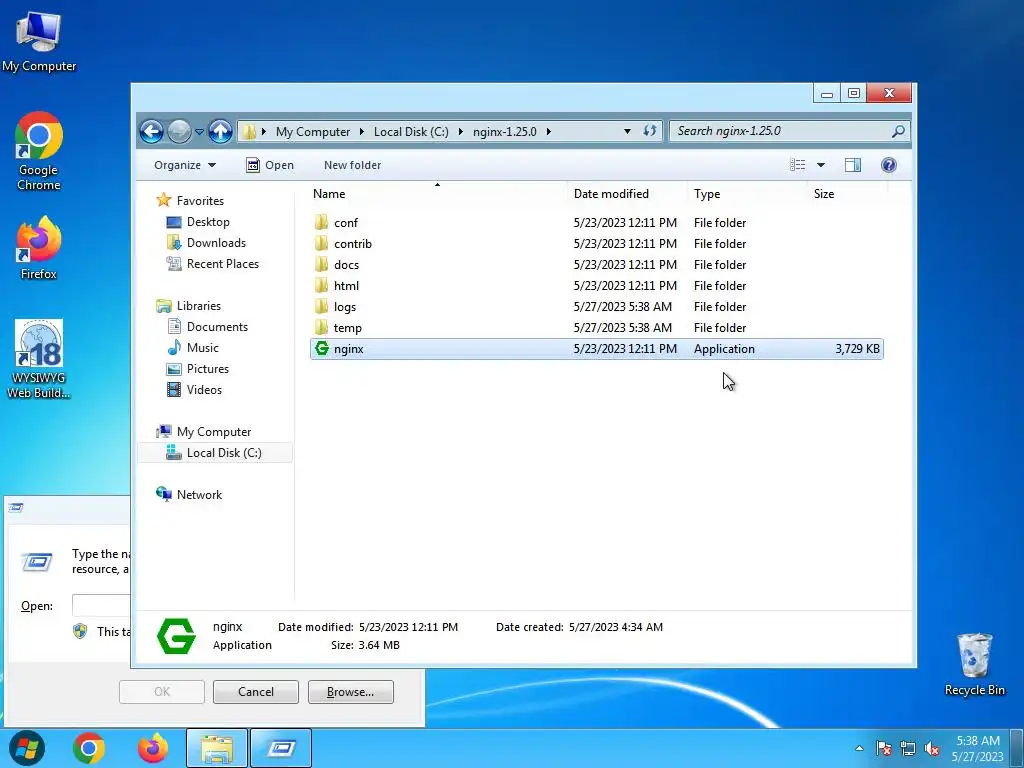Viewport: 1024px width, 768px height.
Task: Open the address bar history dropdown
Action: [x=628, y=131]
